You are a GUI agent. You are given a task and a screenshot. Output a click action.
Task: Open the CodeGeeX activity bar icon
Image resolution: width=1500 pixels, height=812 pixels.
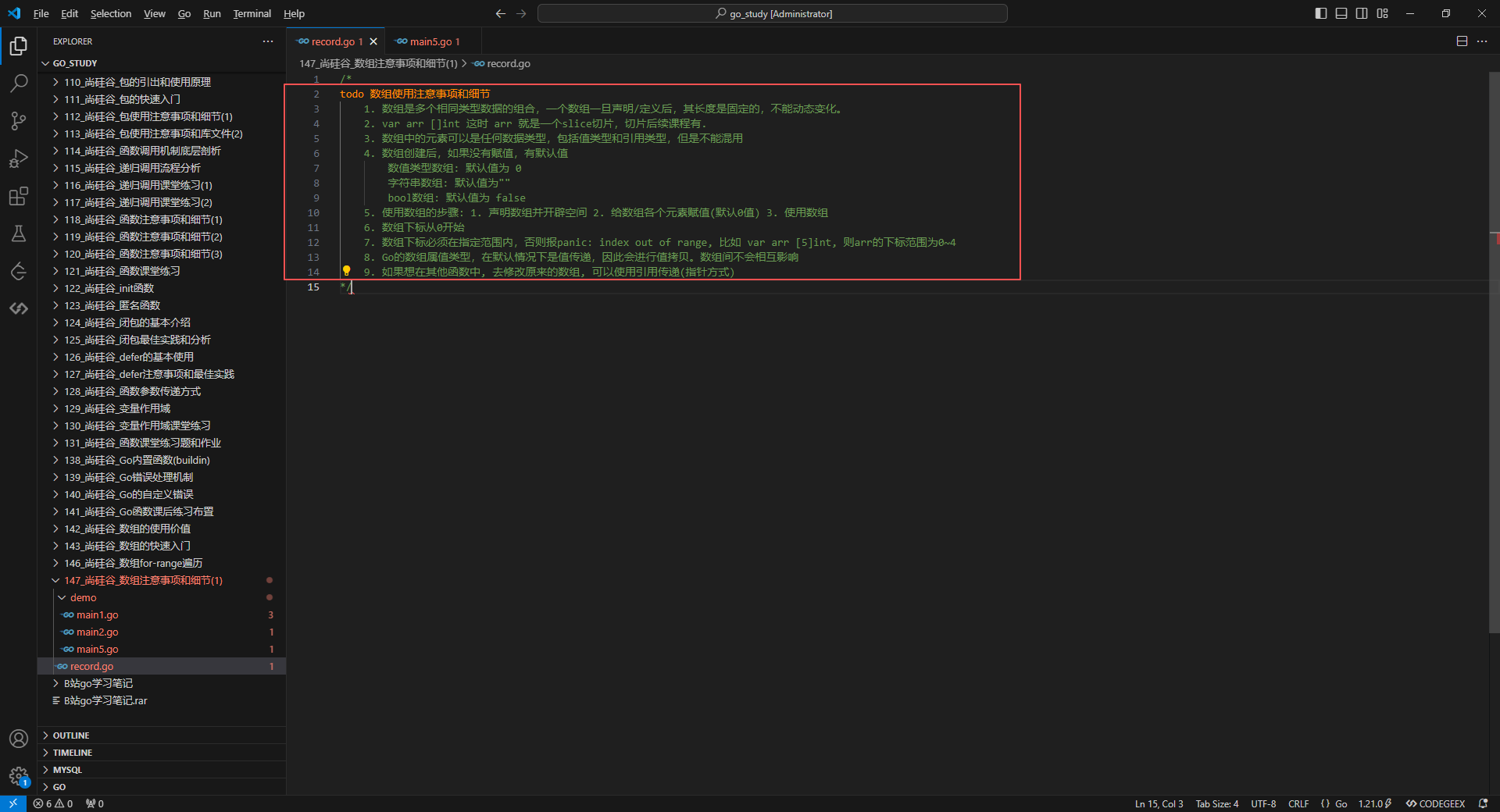(x=19, y=308)
